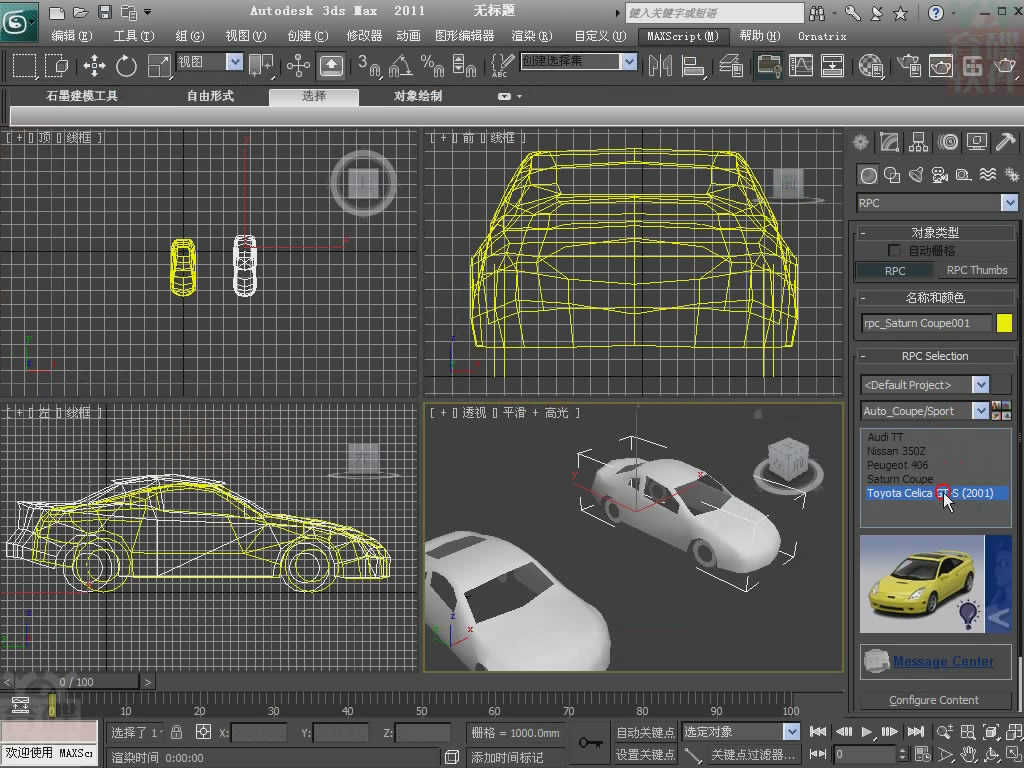1024x768 pixels.
Task: Activate the Select and Rotate tool
Action: 126,65
